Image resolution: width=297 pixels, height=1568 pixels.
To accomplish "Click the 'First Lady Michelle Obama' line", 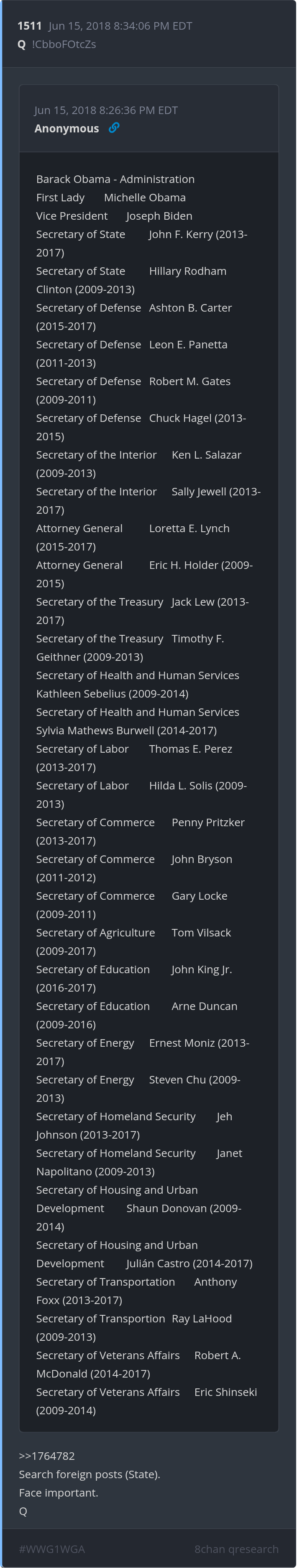I will [111, 197].
